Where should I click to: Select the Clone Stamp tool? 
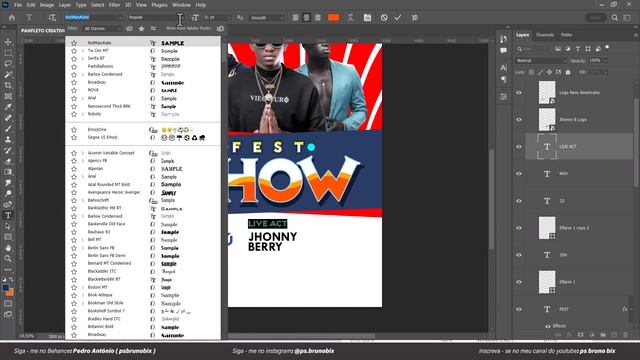[x=8, y=139]
